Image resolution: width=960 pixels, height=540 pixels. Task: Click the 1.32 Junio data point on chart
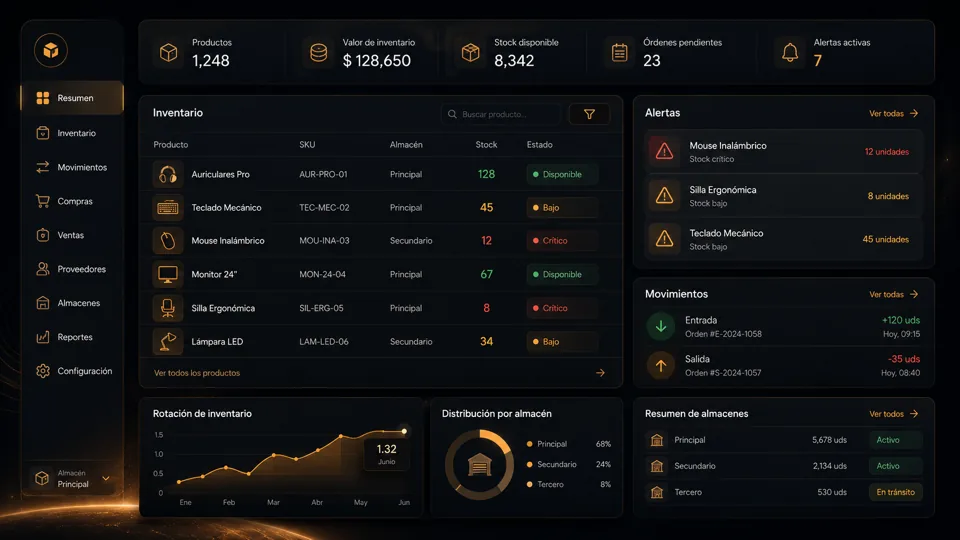[x=404, y=432]
